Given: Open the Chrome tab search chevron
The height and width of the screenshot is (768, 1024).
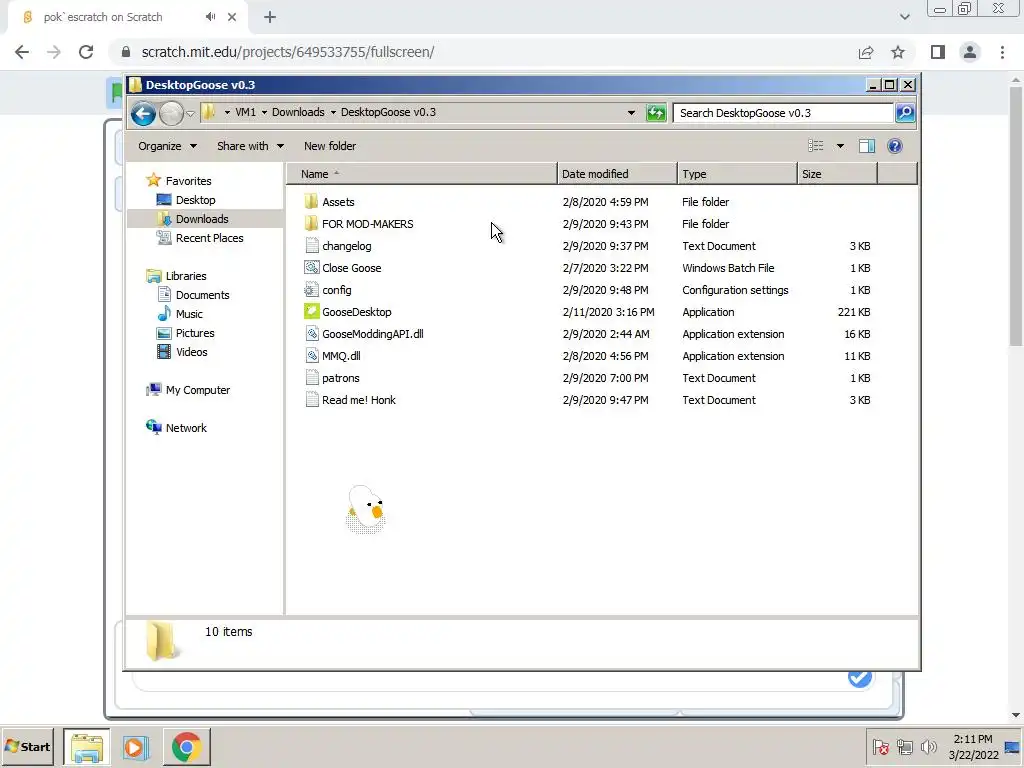Looking at the screenshot, I should (x=904, y=17).
